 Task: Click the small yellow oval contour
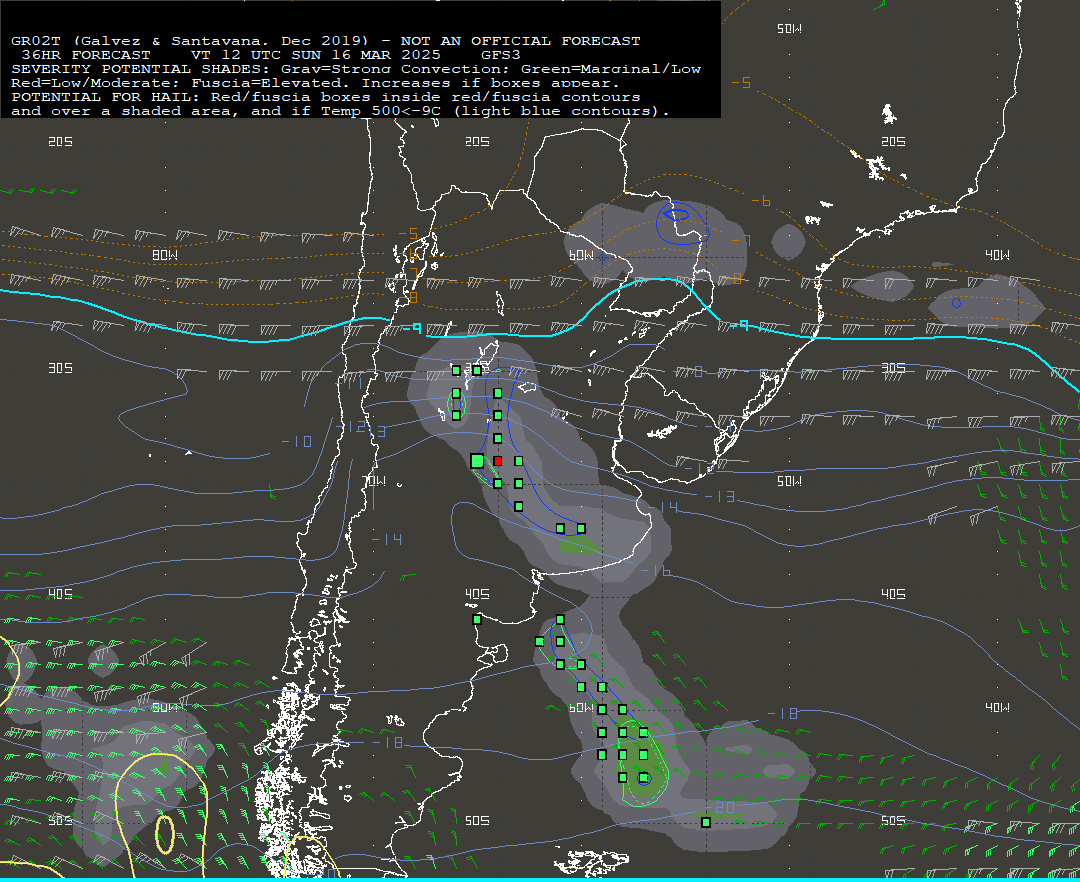pyautogui.click(x=165, y=834)
